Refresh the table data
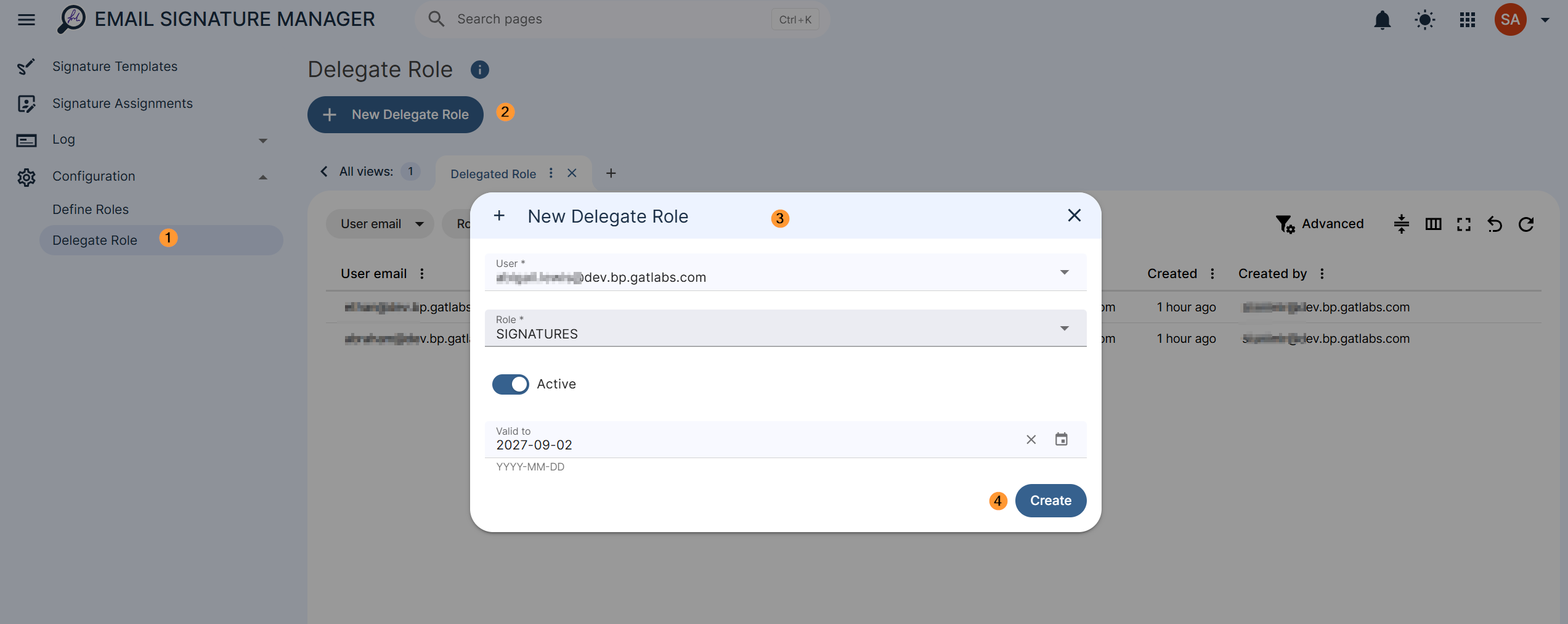This screenshot has height=624, width=1568. click(x=1526, y=224)
